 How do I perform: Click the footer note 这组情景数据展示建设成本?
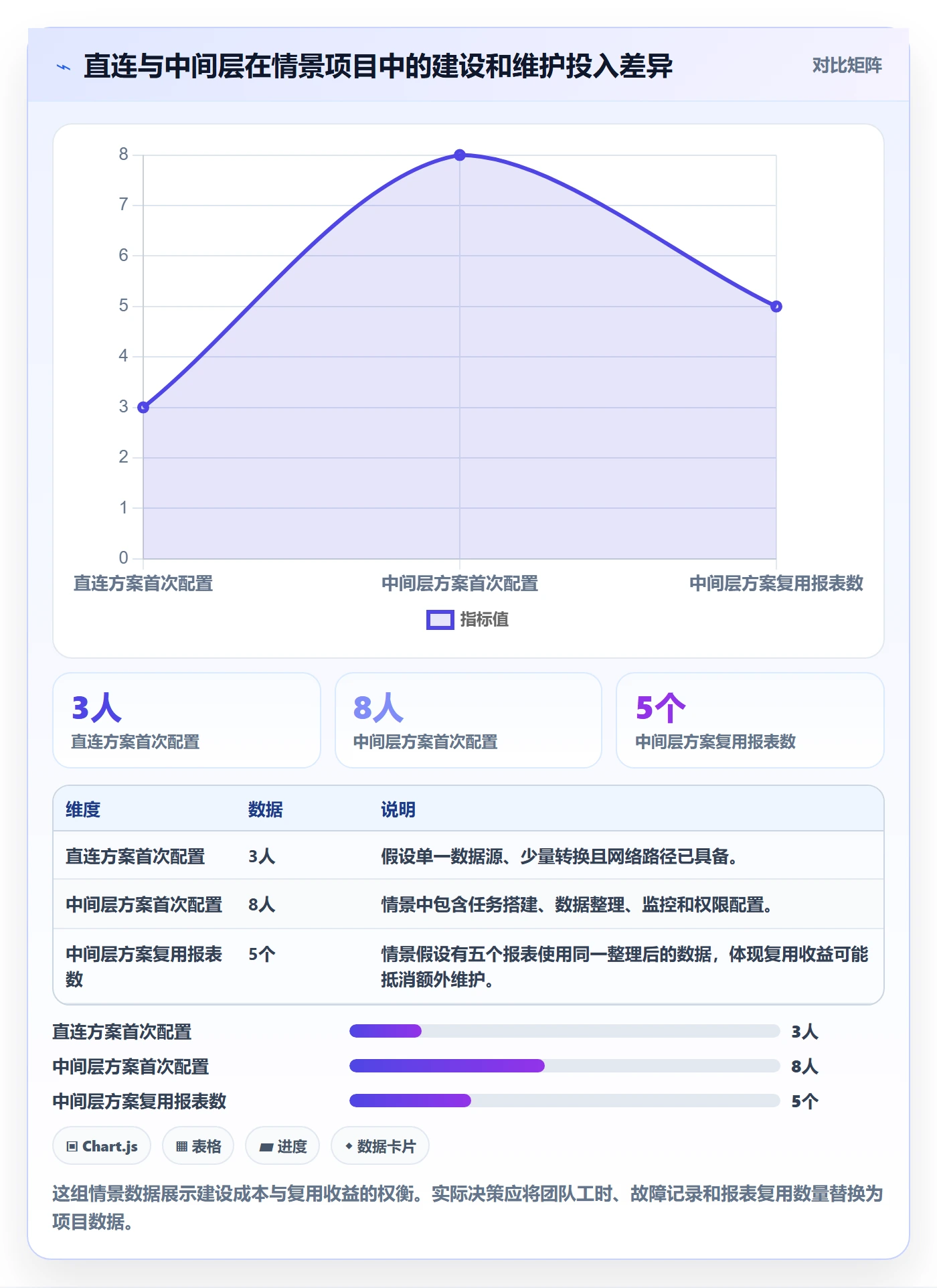tap(468, 1208)
